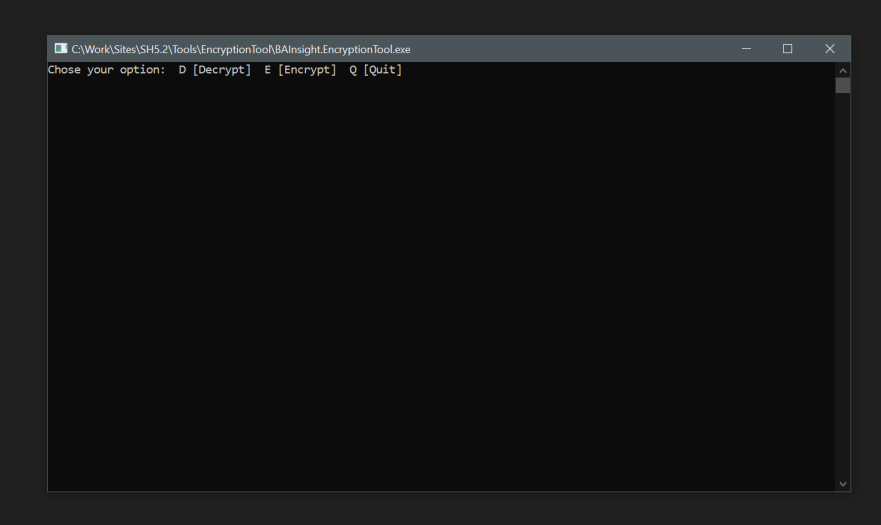This screenshot has height=525, width=881.
Task: Click the vertical scrollbar thumb
Action: 843,85
